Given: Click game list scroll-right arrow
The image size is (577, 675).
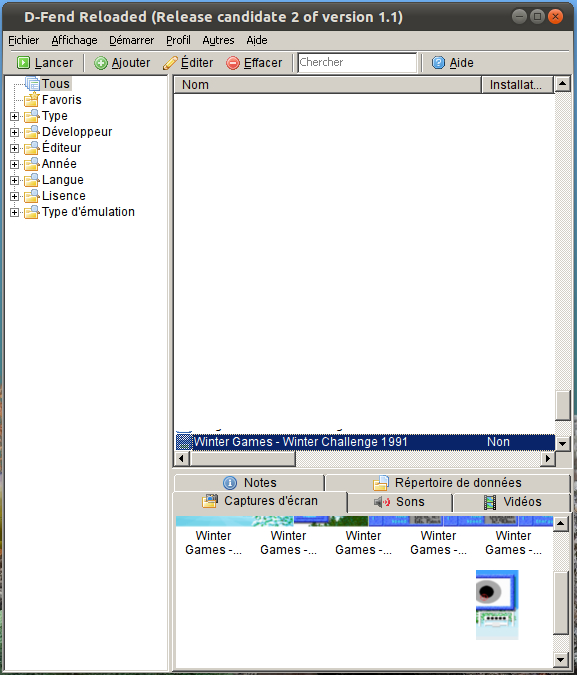Looking at the screenshot, I should point(547,458).
